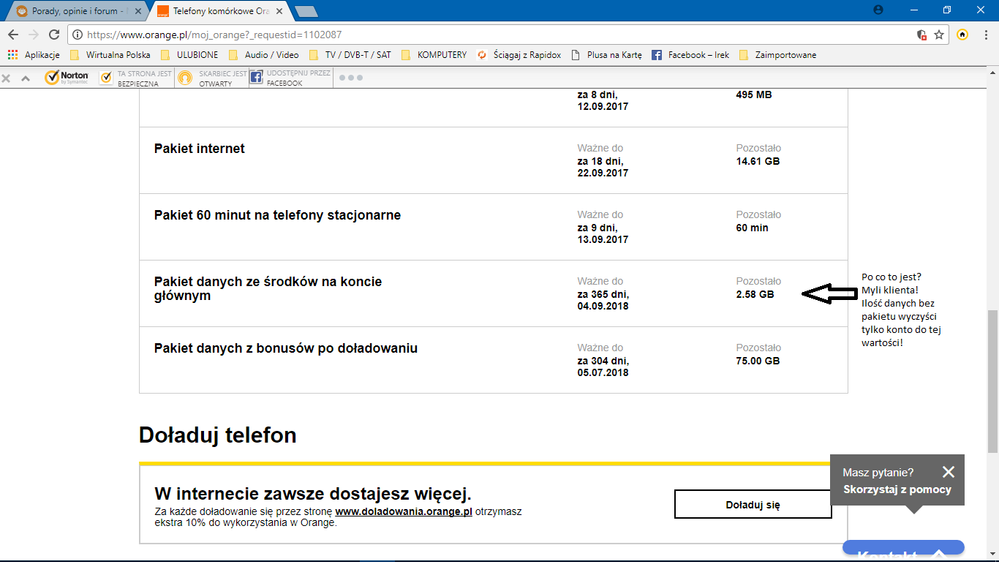999x562 pixels.
Task: Collapse the Norton toolbar with up arrow
Action: tap(25, 78)
